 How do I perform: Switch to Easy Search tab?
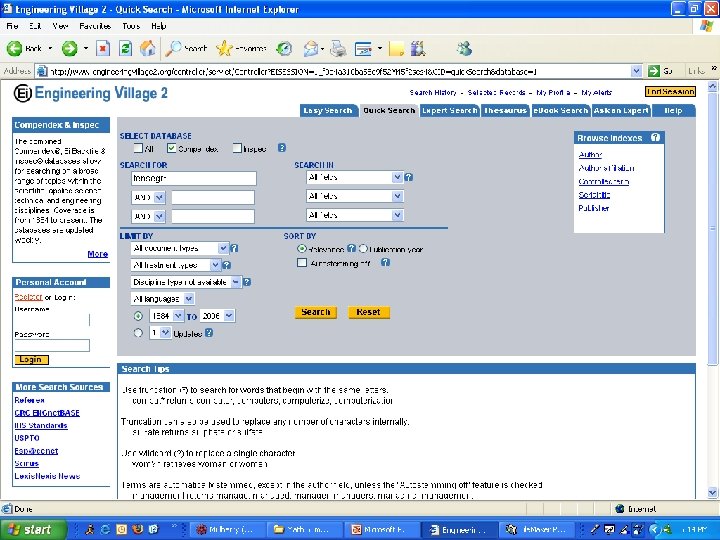coord(328,111)
